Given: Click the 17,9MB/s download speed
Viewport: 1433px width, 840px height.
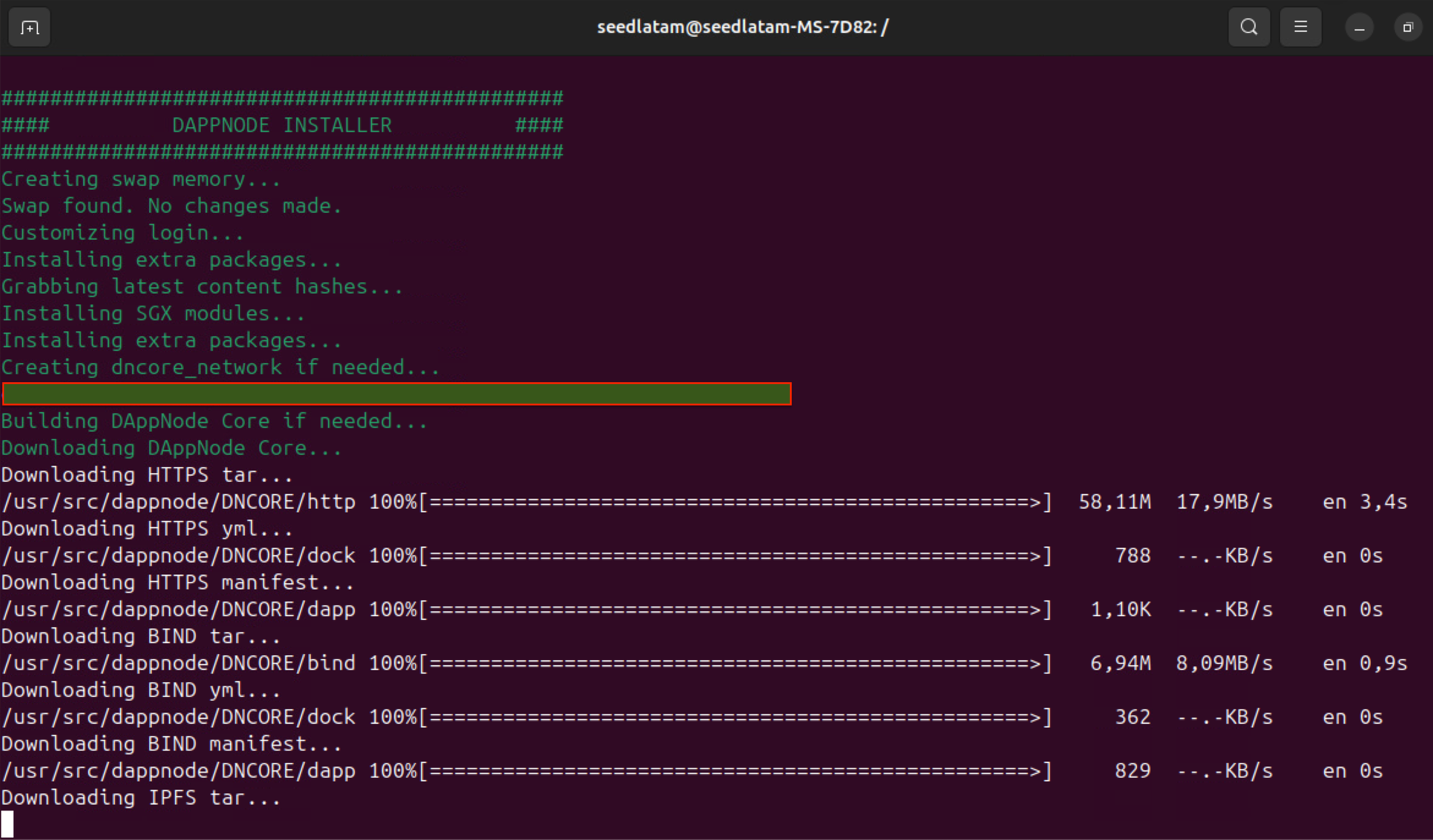Looking at the screenshot, I should pos(1224,502).
